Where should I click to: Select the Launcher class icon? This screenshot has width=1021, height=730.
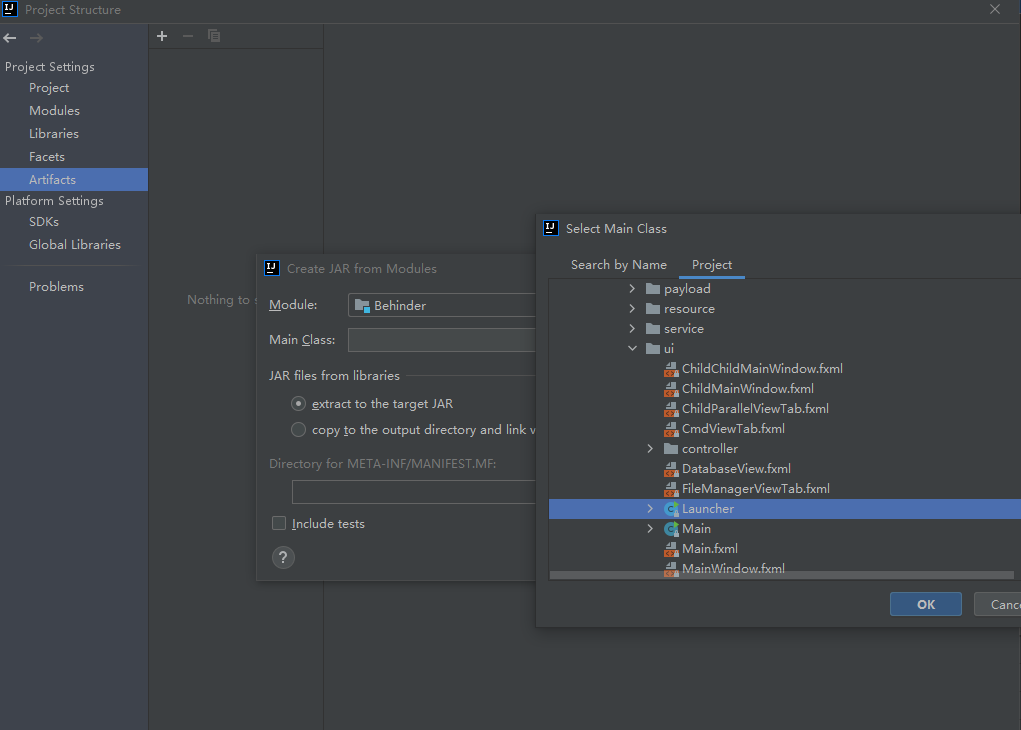click(671, 509)
